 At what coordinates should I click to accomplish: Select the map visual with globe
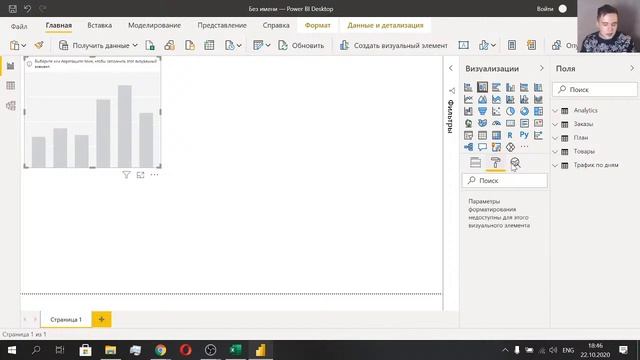point(468,123)
